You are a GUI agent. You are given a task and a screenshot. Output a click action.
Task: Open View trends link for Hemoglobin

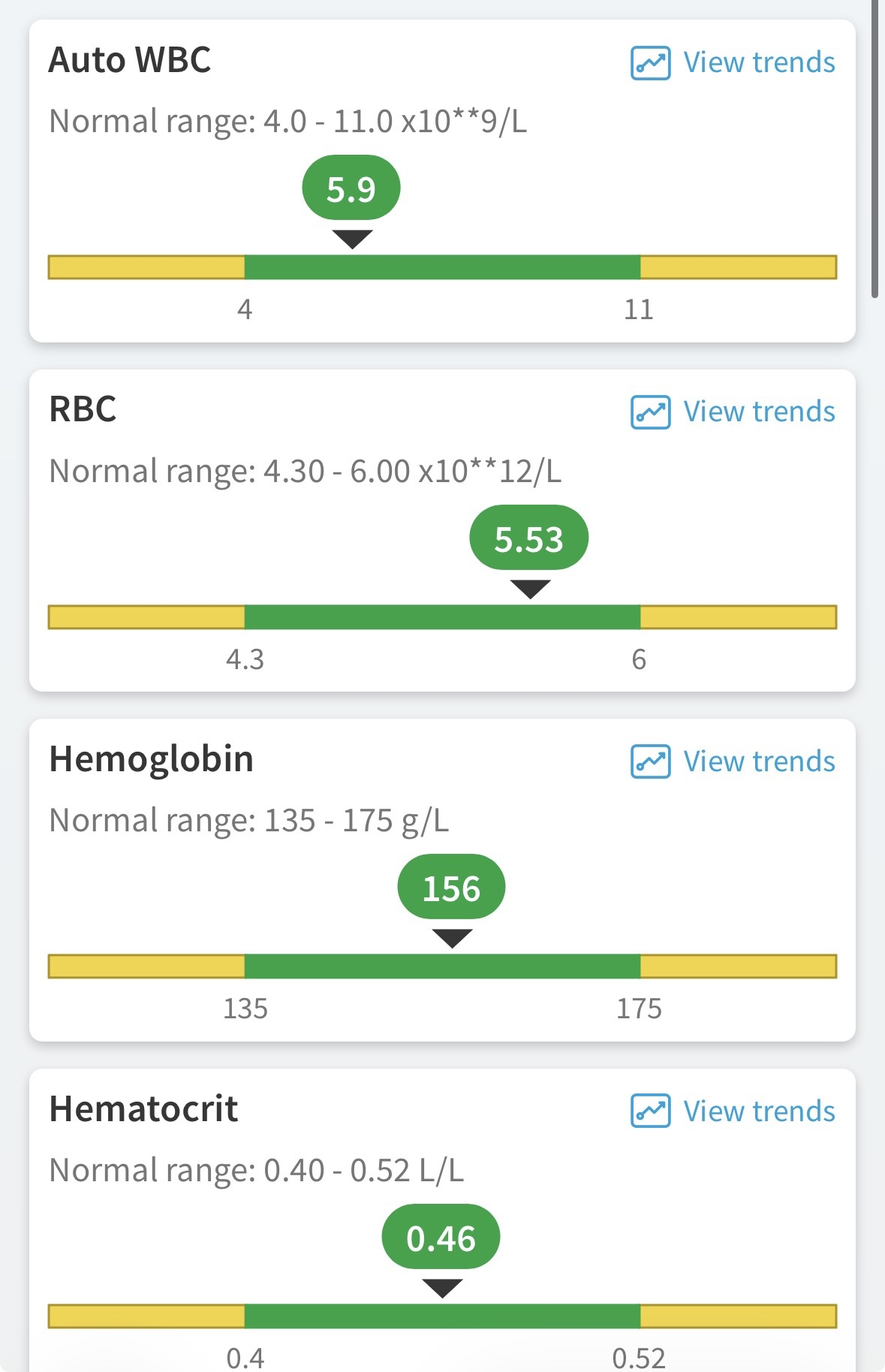(759, 762)
